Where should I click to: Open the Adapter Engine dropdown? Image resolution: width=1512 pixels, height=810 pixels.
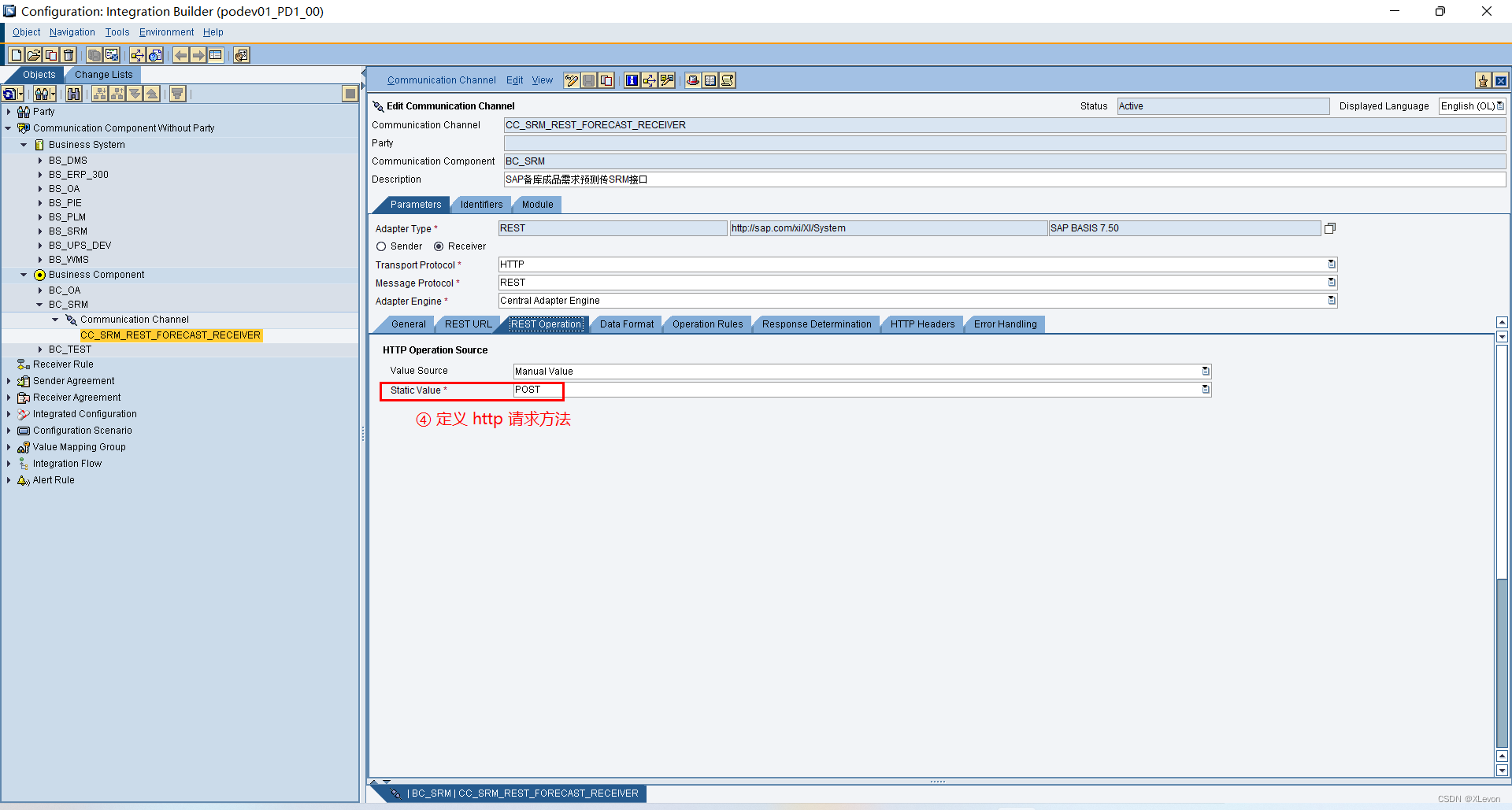tap(1332, 301)
